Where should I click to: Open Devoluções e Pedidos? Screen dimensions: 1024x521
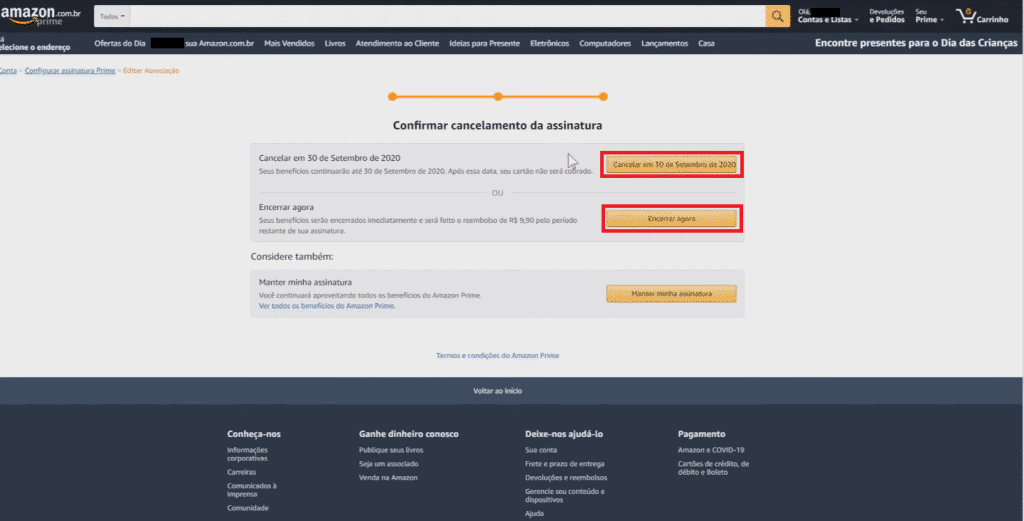tap(886, 16)
